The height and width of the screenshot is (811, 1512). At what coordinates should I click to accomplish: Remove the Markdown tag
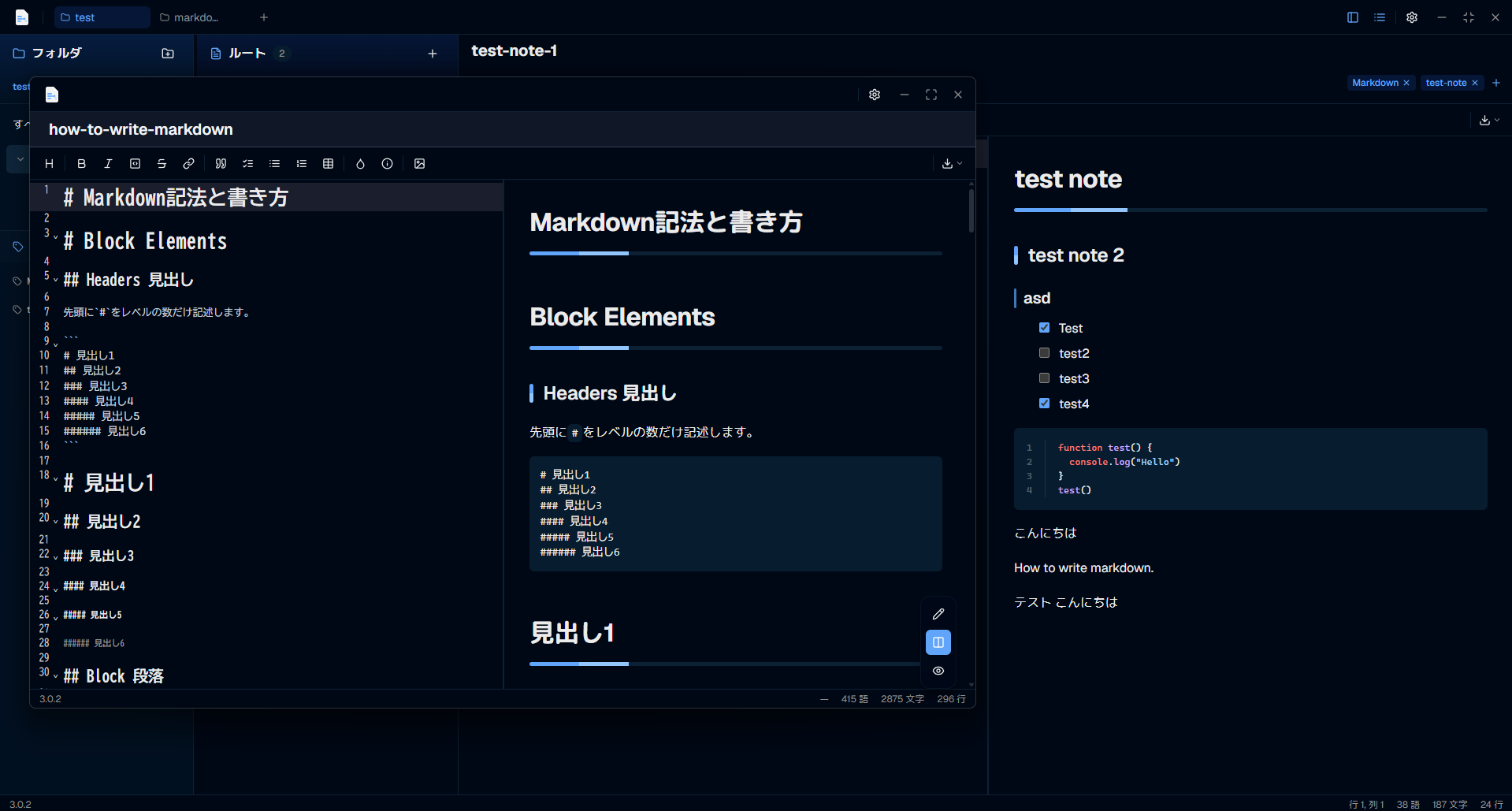coord(1406,83)
